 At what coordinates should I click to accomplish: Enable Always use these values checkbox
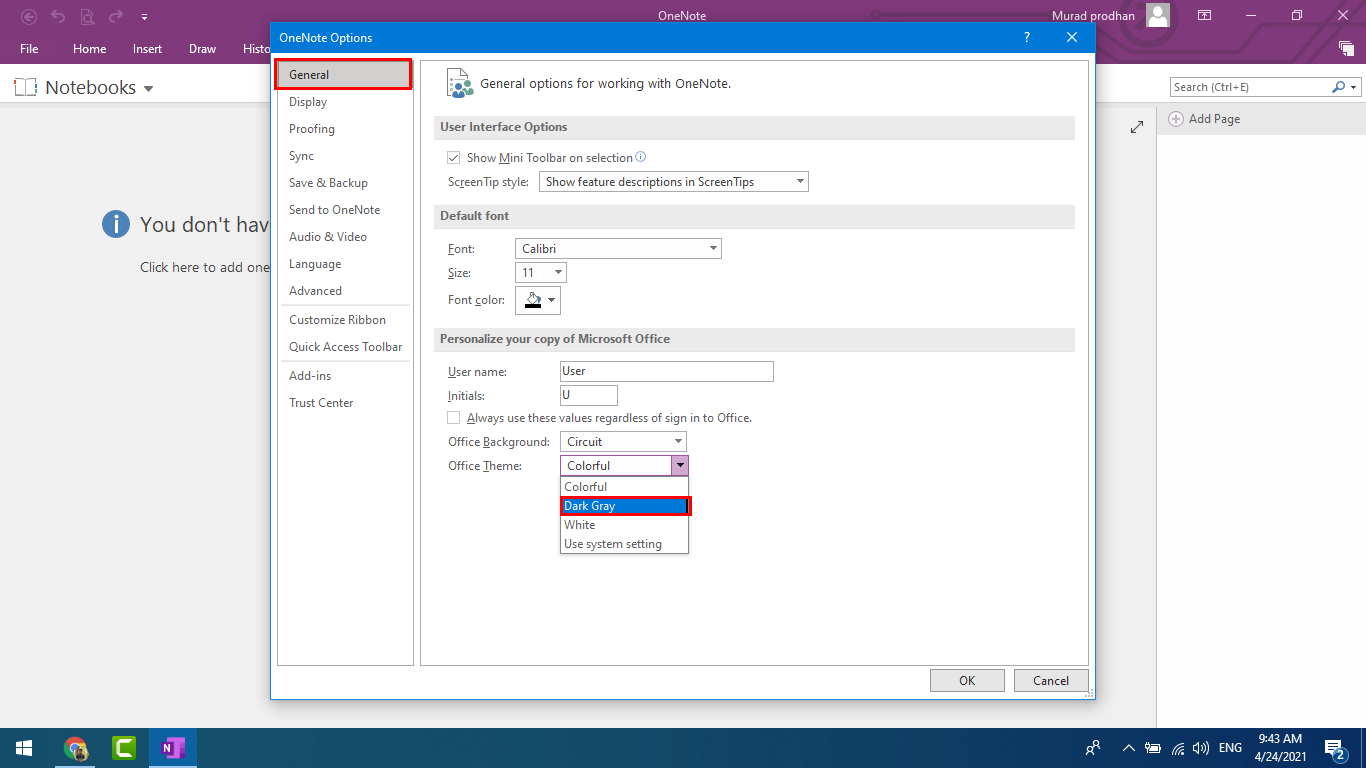pyautogui.click(x=454, y=418)
